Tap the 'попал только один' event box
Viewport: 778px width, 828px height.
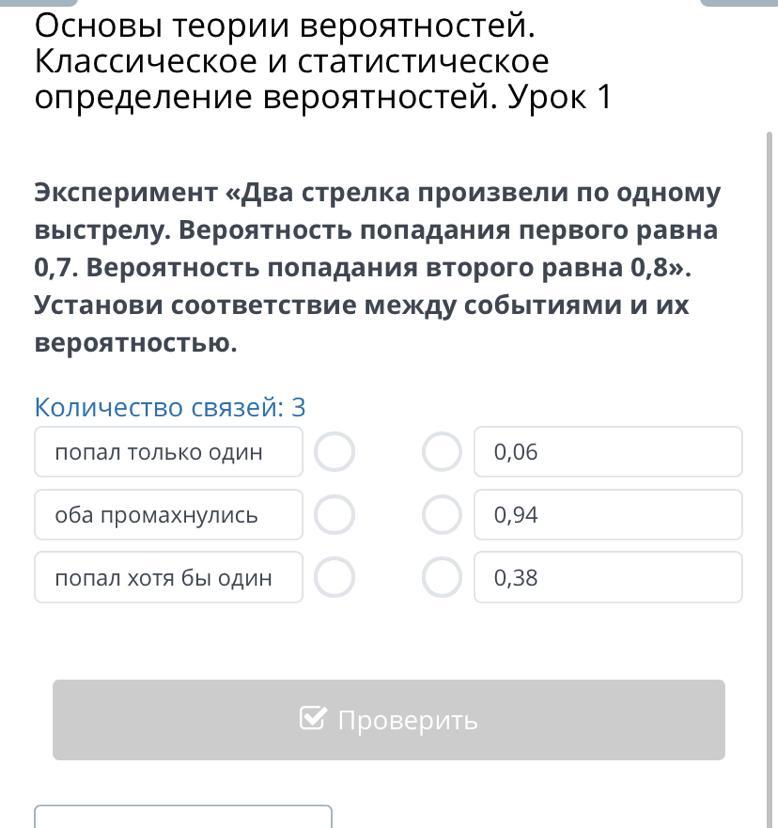click(x=168, y=452)
